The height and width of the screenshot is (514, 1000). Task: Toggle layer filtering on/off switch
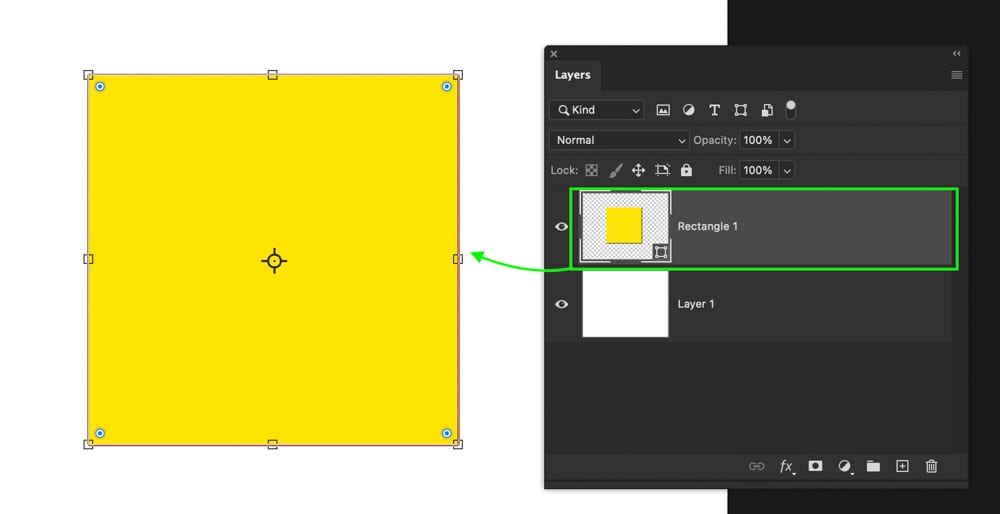point(791,110)
